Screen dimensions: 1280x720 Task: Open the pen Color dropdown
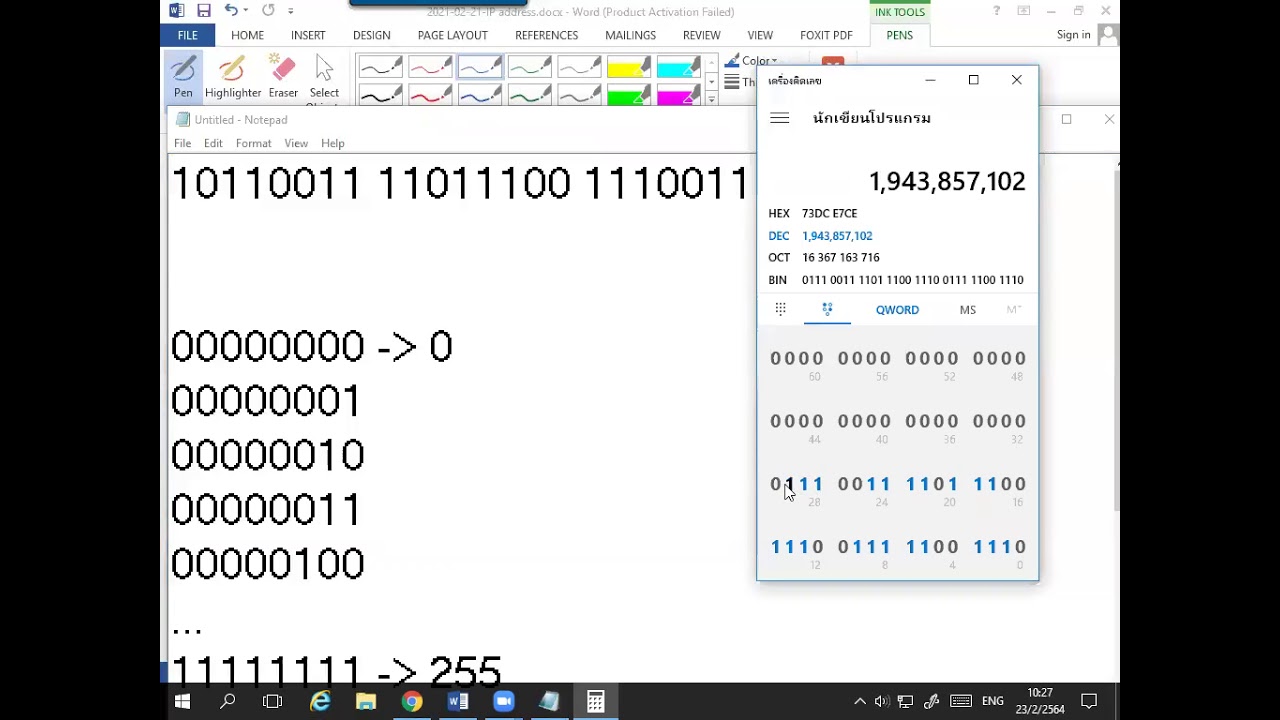click(750, 61)
